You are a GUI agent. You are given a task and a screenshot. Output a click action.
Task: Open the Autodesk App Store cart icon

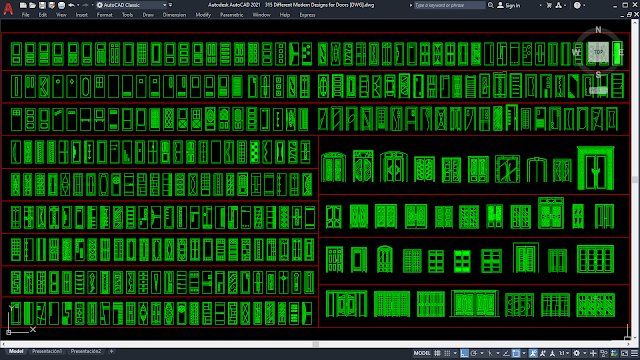549,5
